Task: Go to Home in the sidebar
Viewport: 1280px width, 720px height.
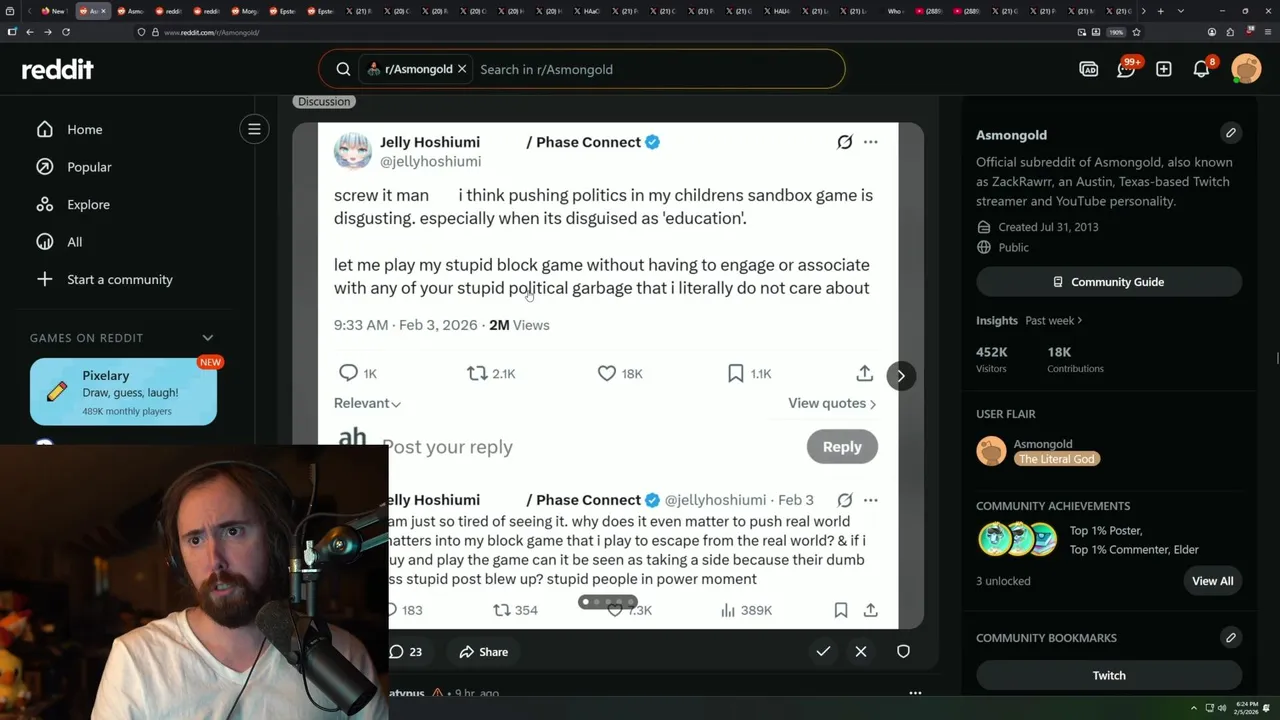Action: (84, 129)
